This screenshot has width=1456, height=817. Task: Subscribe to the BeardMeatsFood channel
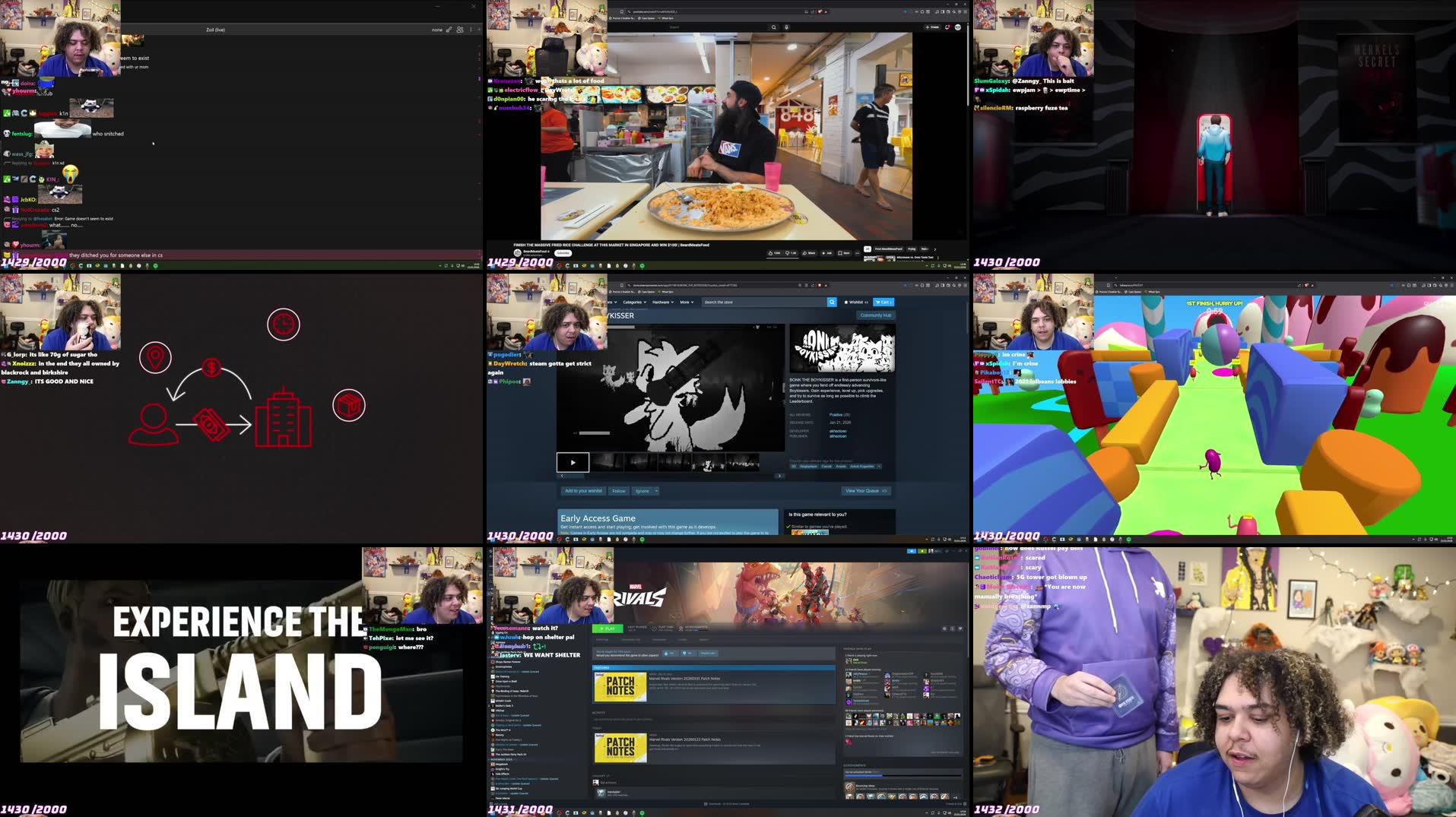tap(563, 253)
